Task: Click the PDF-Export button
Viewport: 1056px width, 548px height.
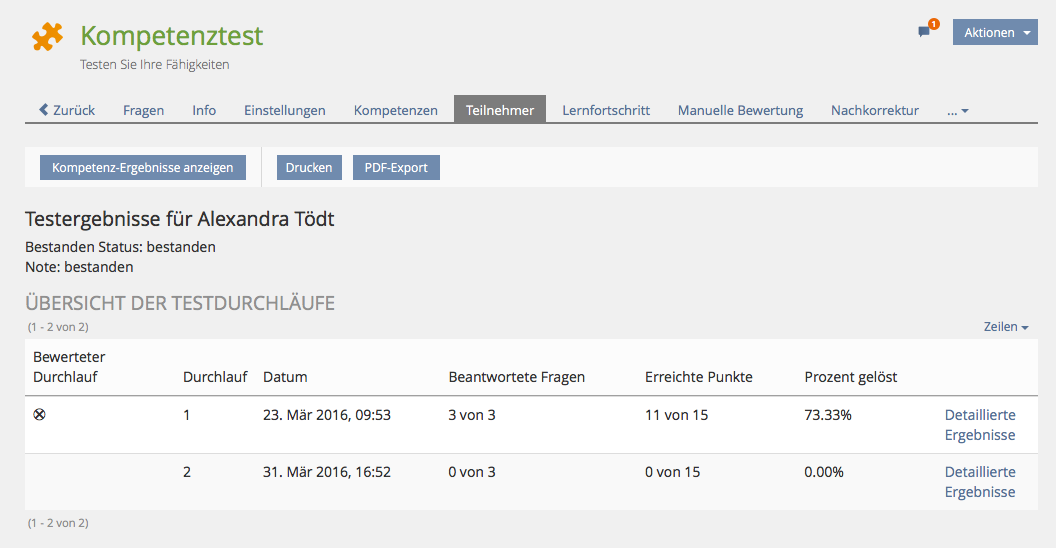Action: click(396, 167)
